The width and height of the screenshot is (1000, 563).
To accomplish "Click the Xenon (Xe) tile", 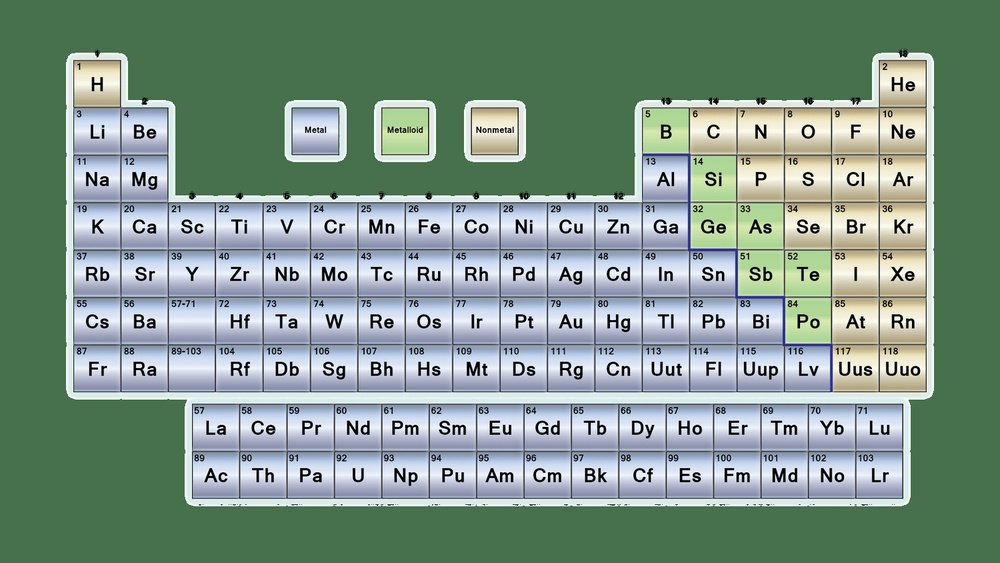I will (902, 273).
